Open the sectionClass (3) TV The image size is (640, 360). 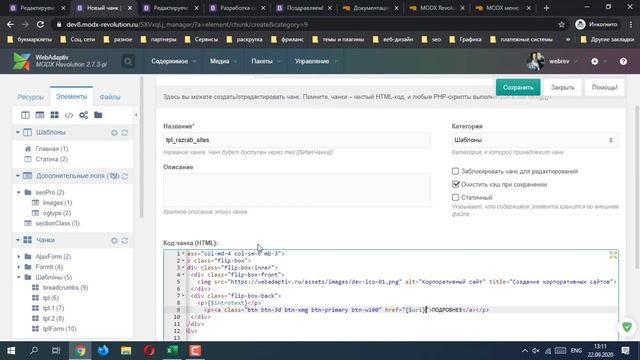click(x=58, y=223)
